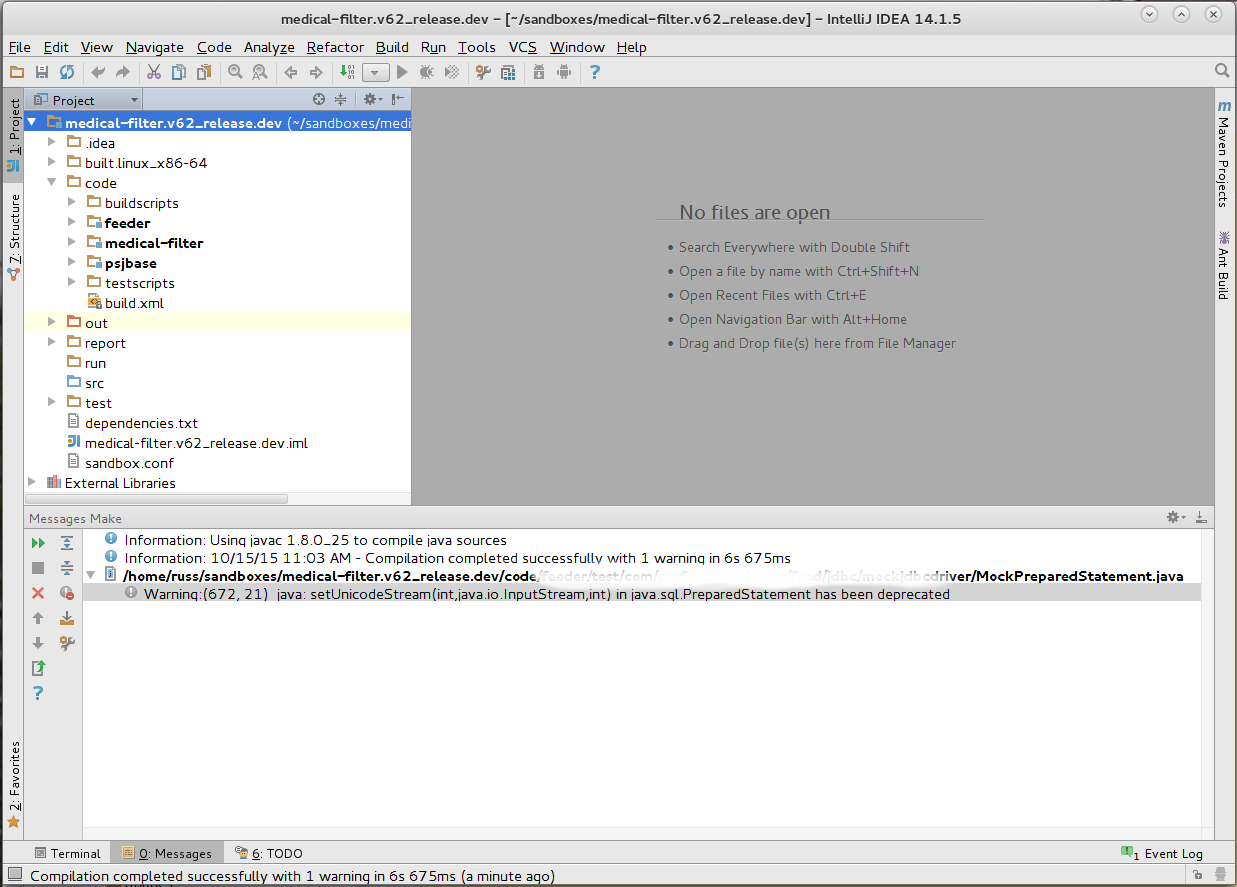This screenshot has height=887, width=1237.
Task: Click the Run with Coverage icon
Action: click(x=452, y=72)
